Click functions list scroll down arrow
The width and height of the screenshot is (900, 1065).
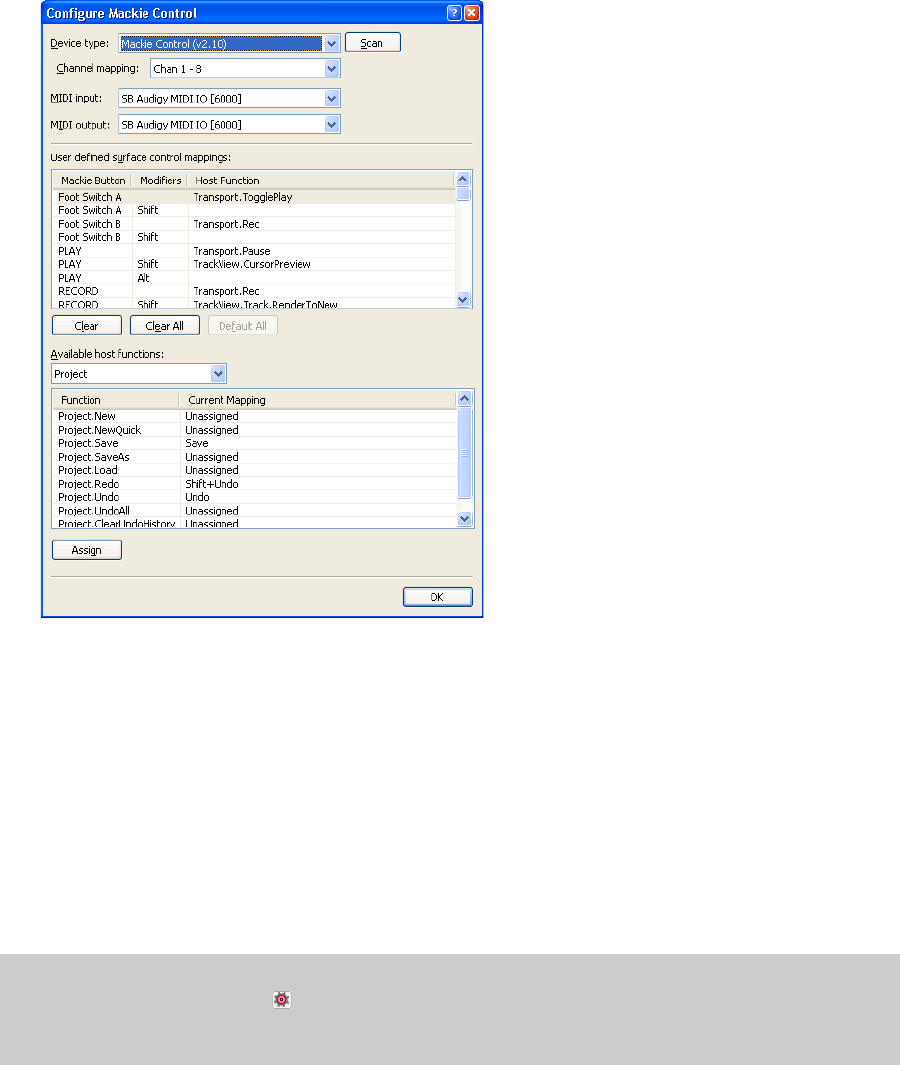tap(465, 519)
